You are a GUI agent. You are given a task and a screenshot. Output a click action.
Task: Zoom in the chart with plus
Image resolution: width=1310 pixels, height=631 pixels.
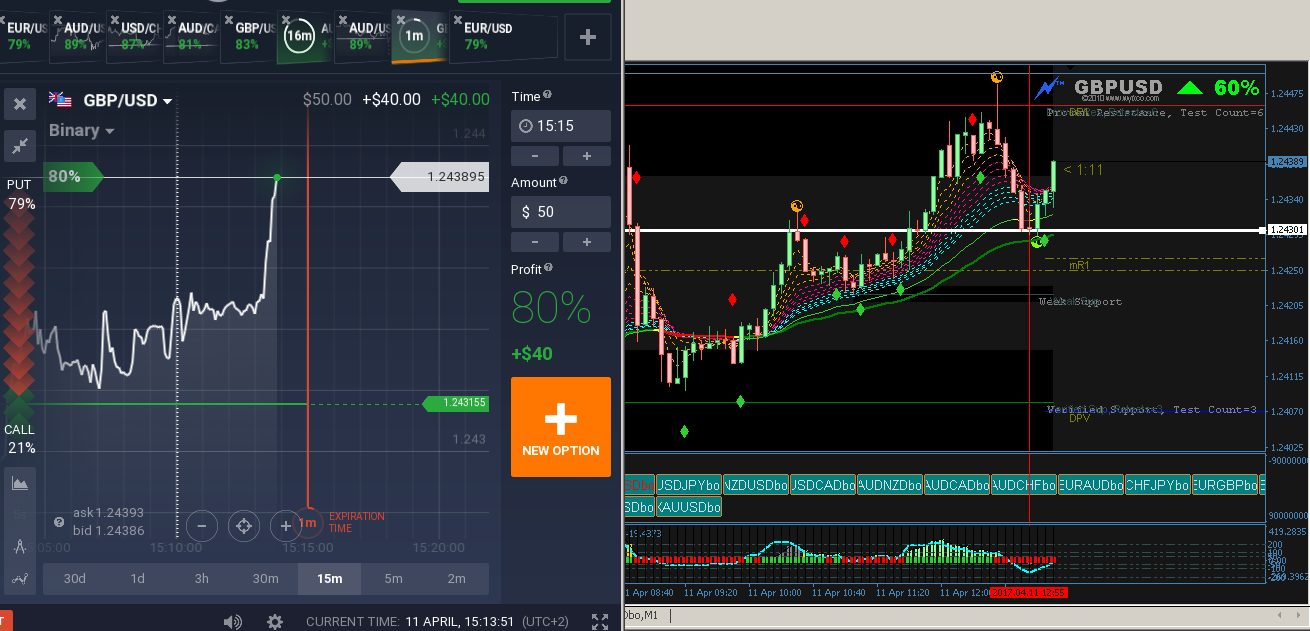click(286, 525)
